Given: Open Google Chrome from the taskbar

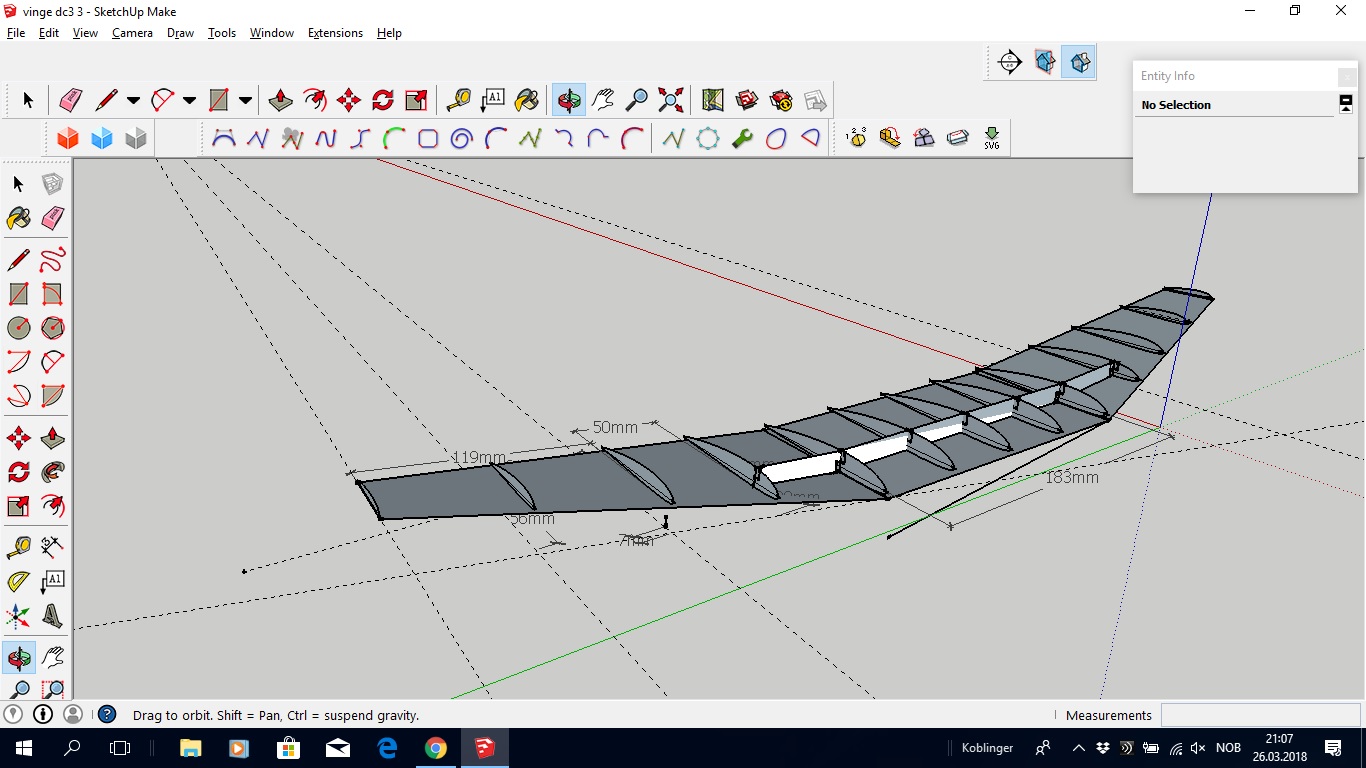Looking at the screenshot, I should coord(436,748).
